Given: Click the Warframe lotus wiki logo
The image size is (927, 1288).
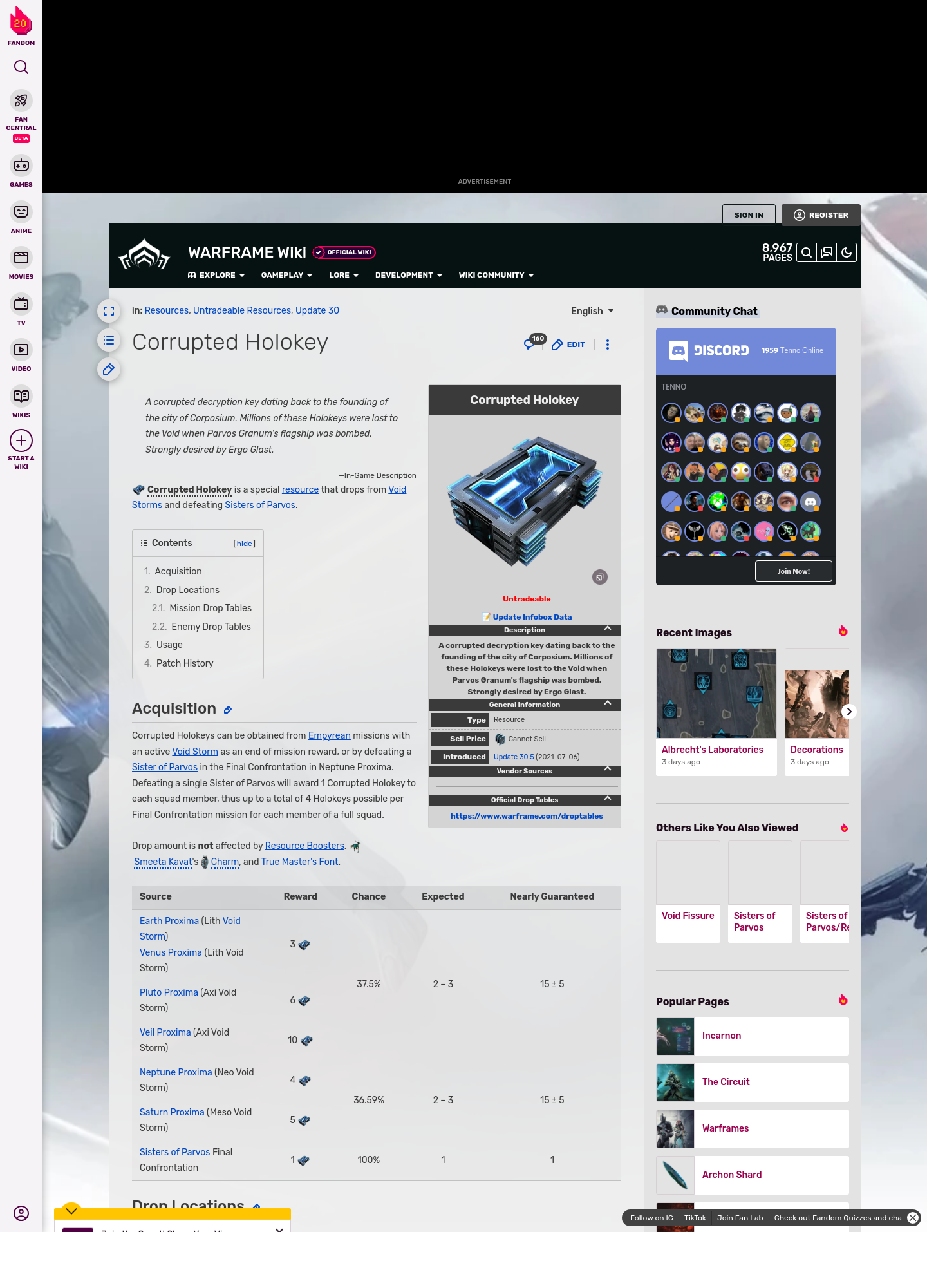Looking at the screenshot, I should click(x=144, y=254).
